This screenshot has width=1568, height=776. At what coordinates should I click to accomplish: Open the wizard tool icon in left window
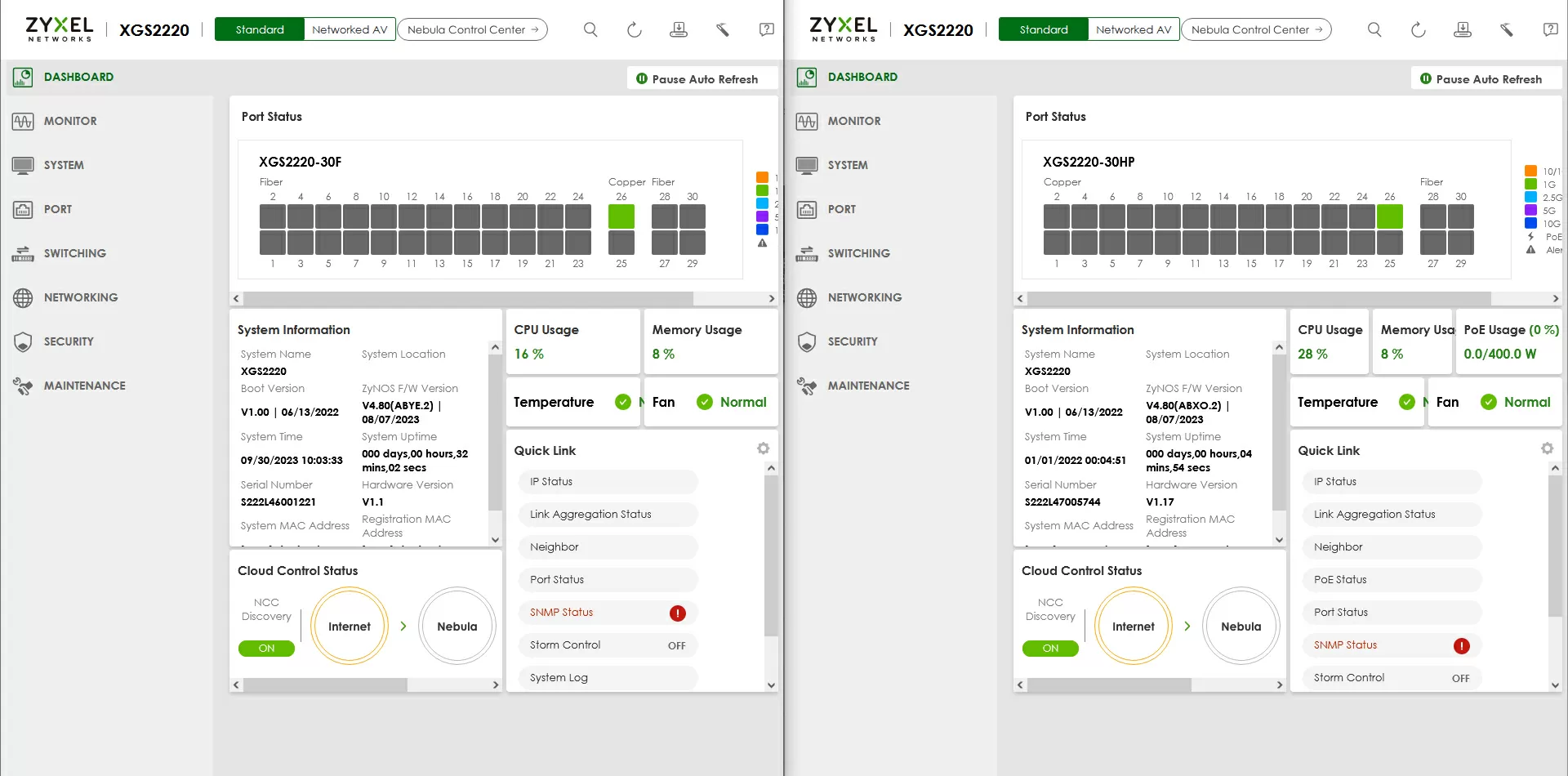tap(723, 29)
